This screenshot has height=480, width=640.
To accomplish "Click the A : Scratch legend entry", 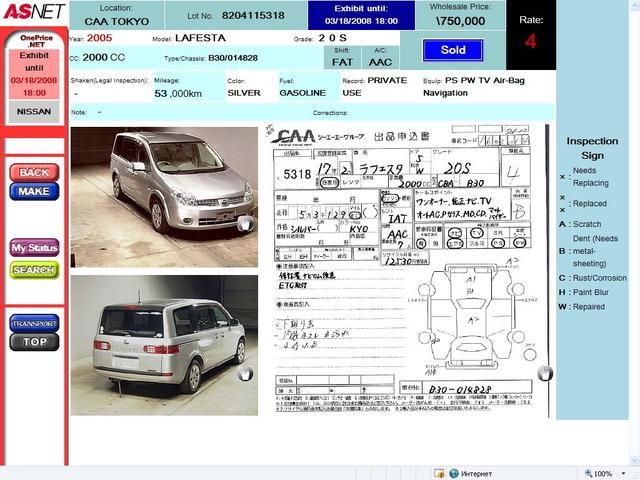I will (580, 224).
